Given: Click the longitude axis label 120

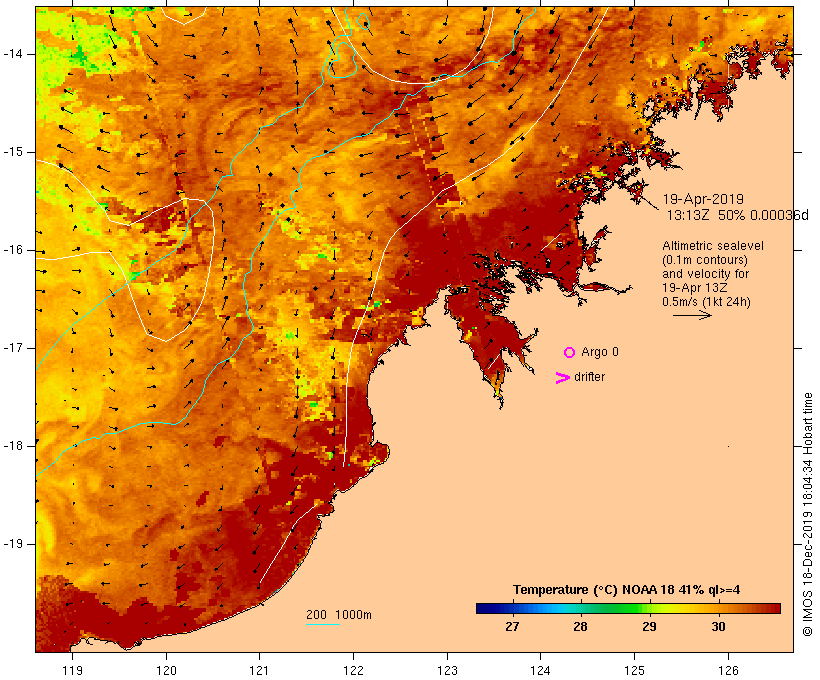Looking at the screenshot, I should click(166, 671).
